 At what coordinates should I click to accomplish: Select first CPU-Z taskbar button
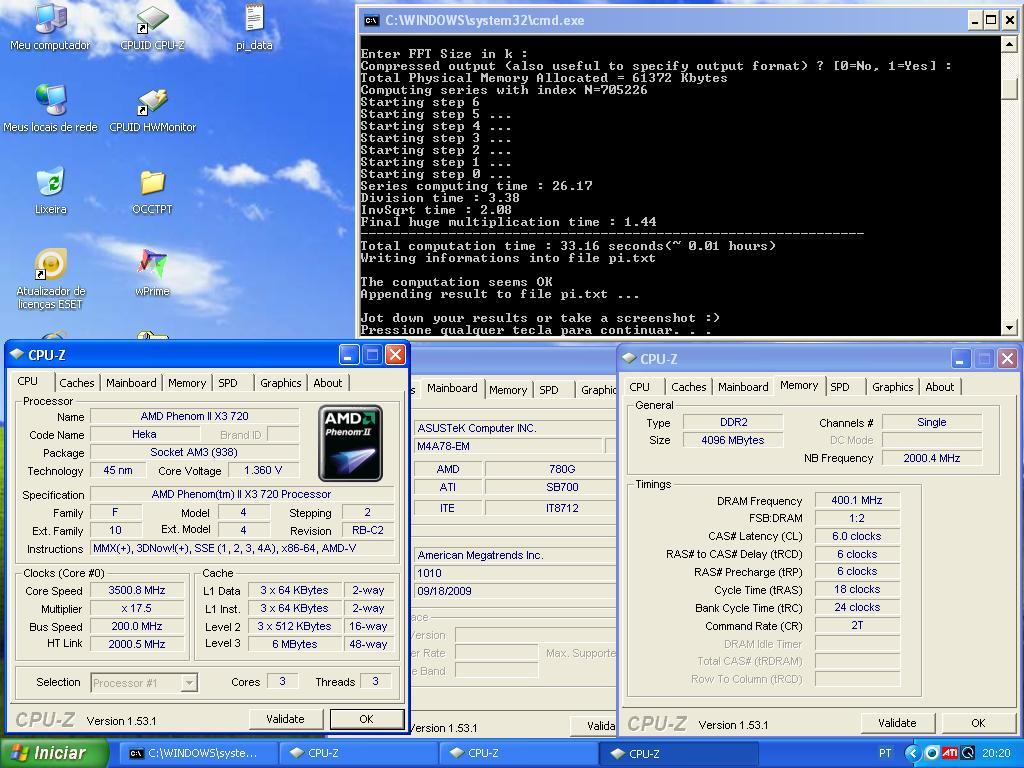(359, 753)
